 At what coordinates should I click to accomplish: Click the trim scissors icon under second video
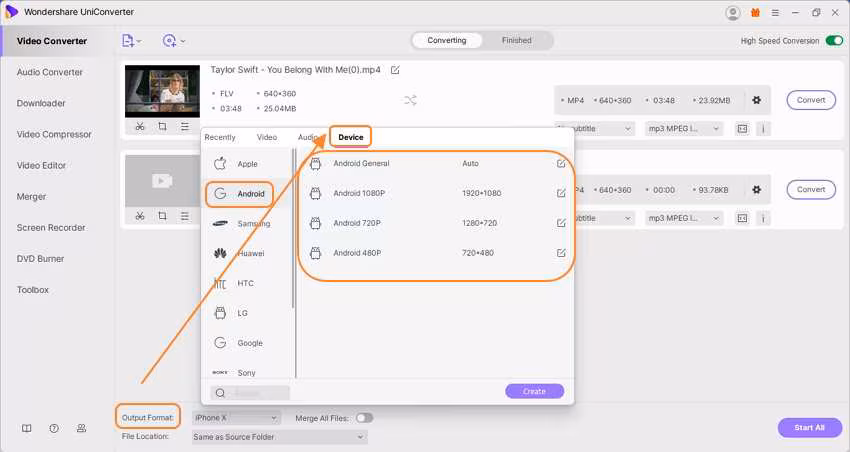(140, 216)
